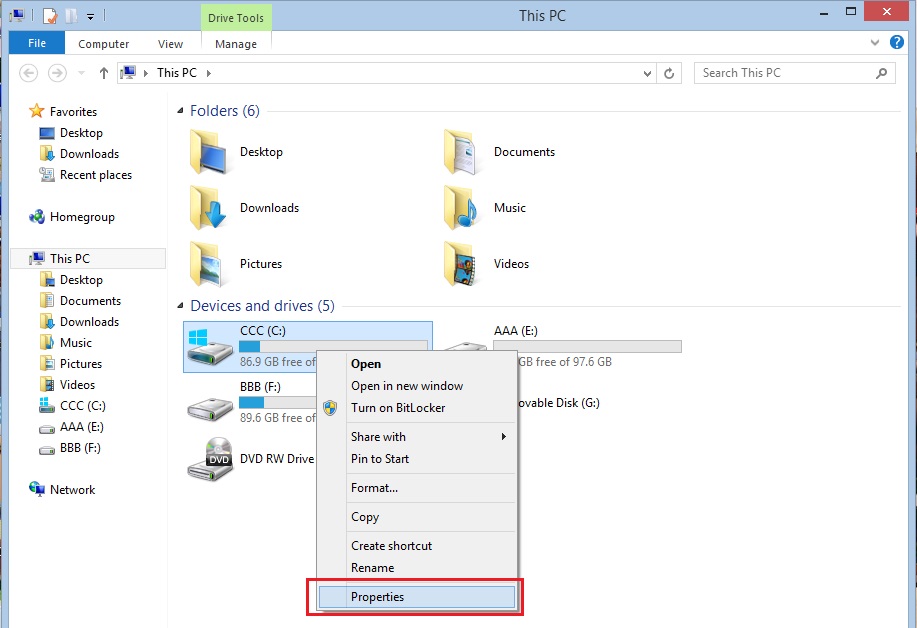Click the Properties quick access toolbar icon
The height and width of the screenshot is (628, 917).
50,16
